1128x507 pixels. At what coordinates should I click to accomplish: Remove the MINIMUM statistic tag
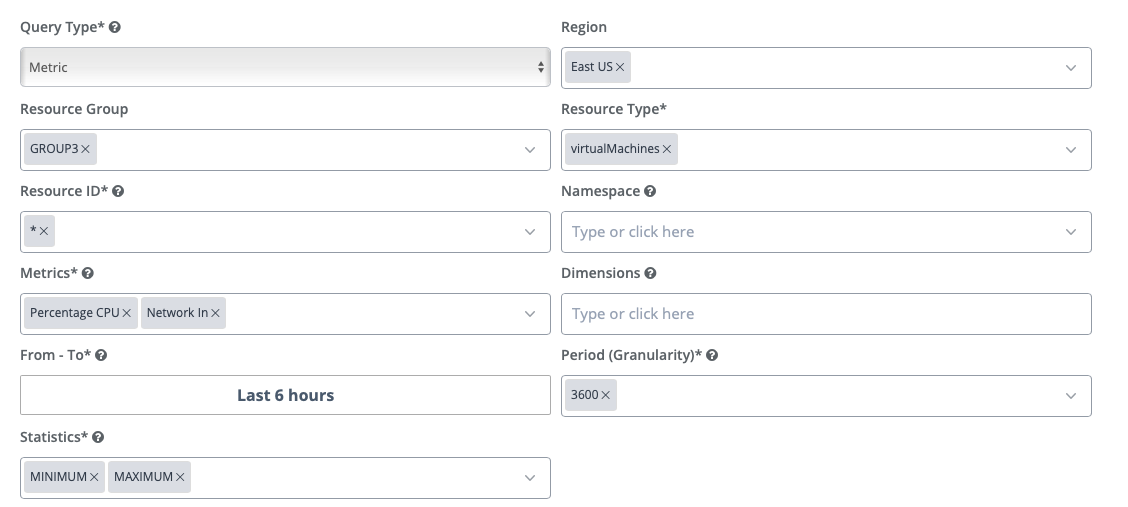94,477
